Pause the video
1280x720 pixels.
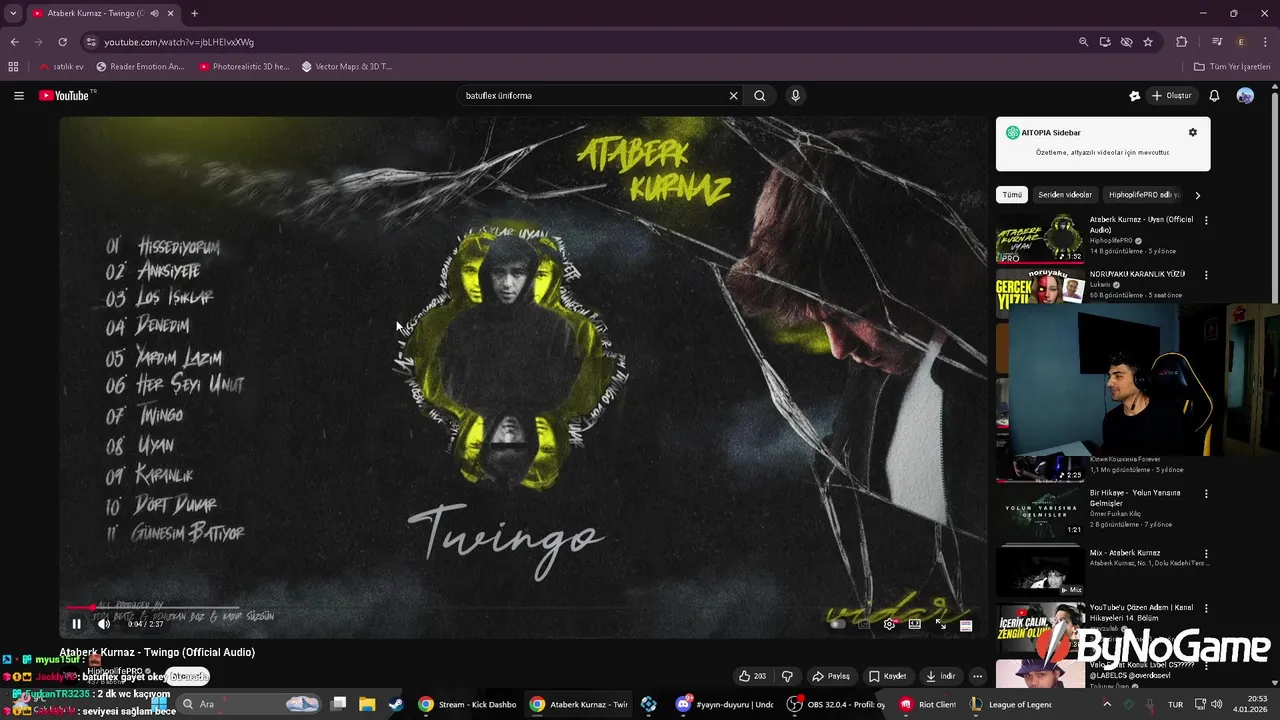[76, 624]
